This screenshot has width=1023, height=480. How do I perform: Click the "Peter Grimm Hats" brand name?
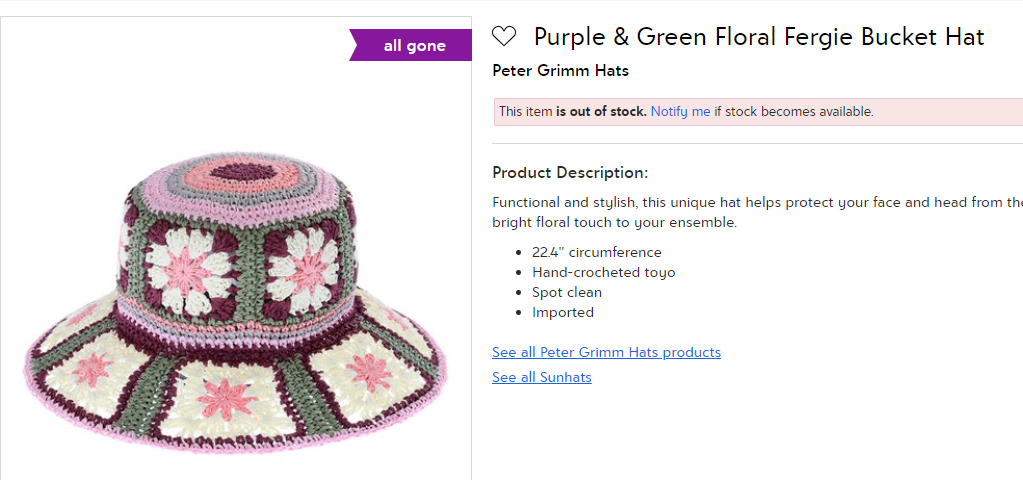coord(560,70)
